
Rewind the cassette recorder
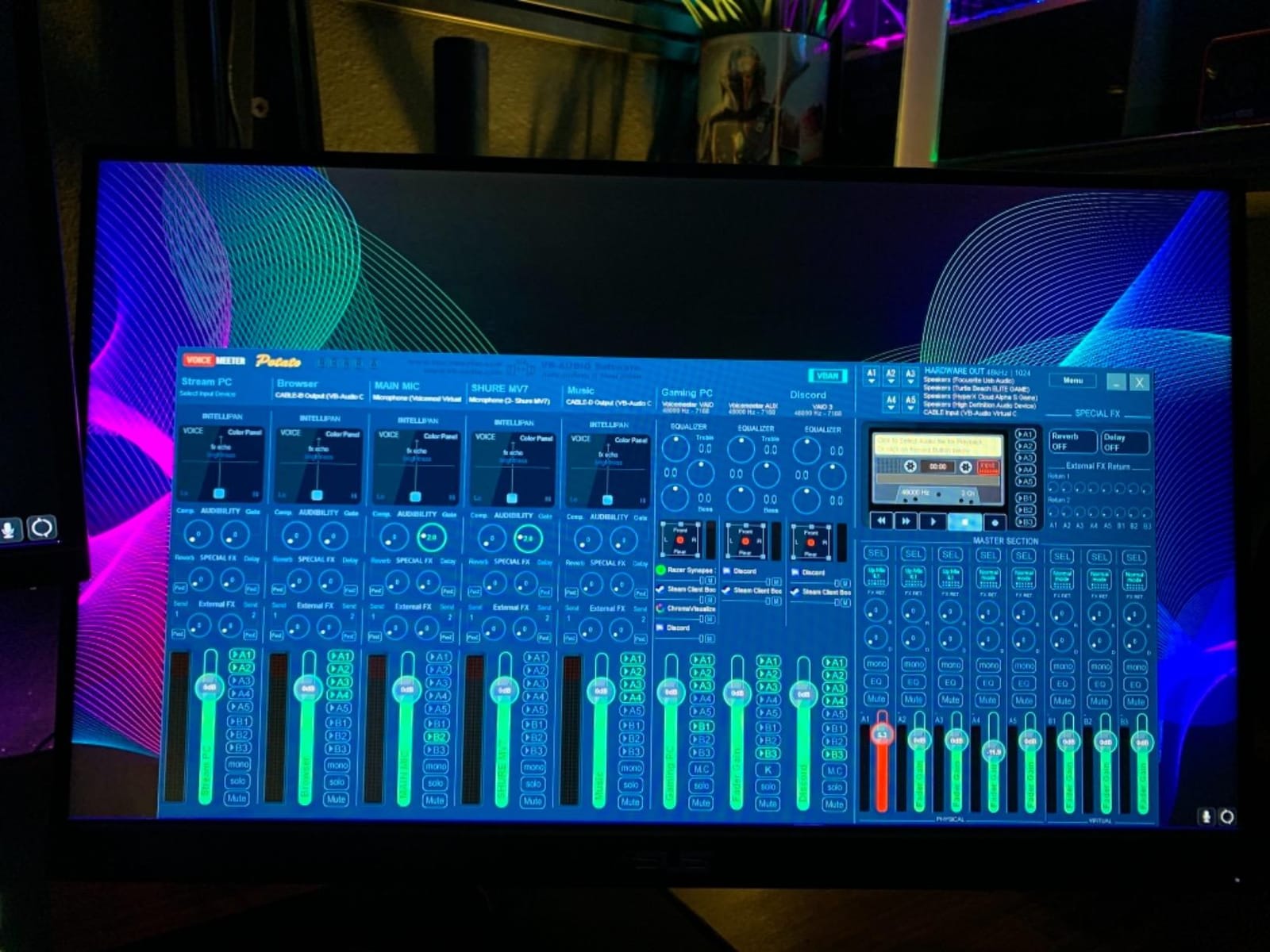(881, 521)
